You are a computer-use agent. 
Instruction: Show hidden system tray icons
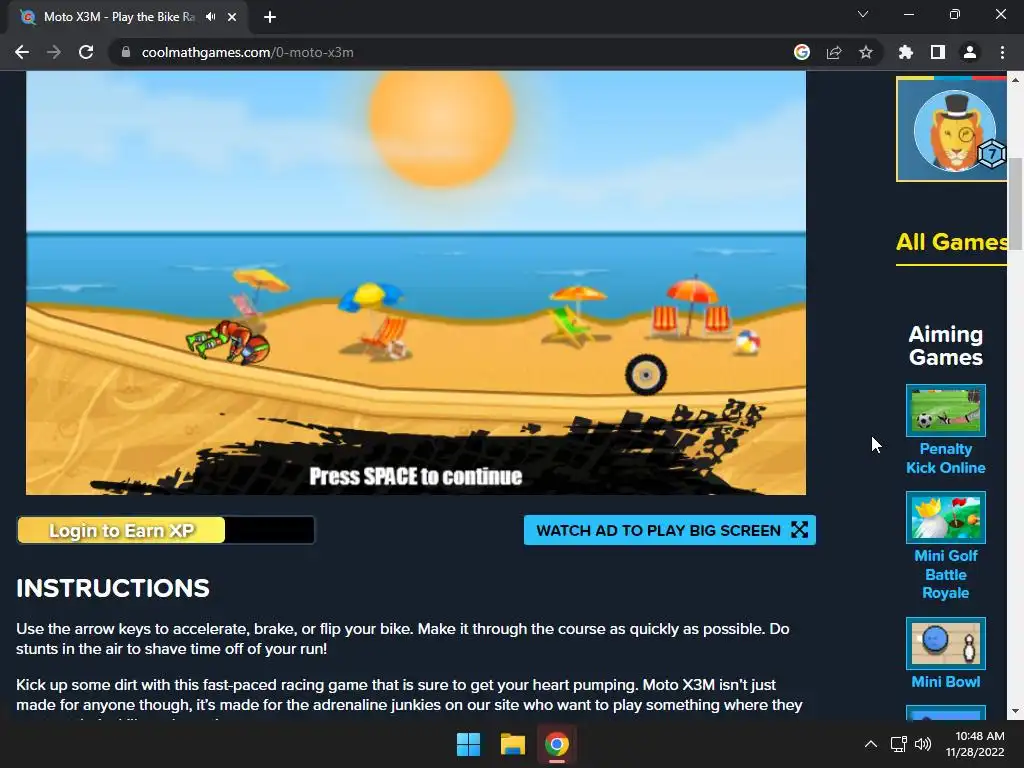(x=871, y=744)
